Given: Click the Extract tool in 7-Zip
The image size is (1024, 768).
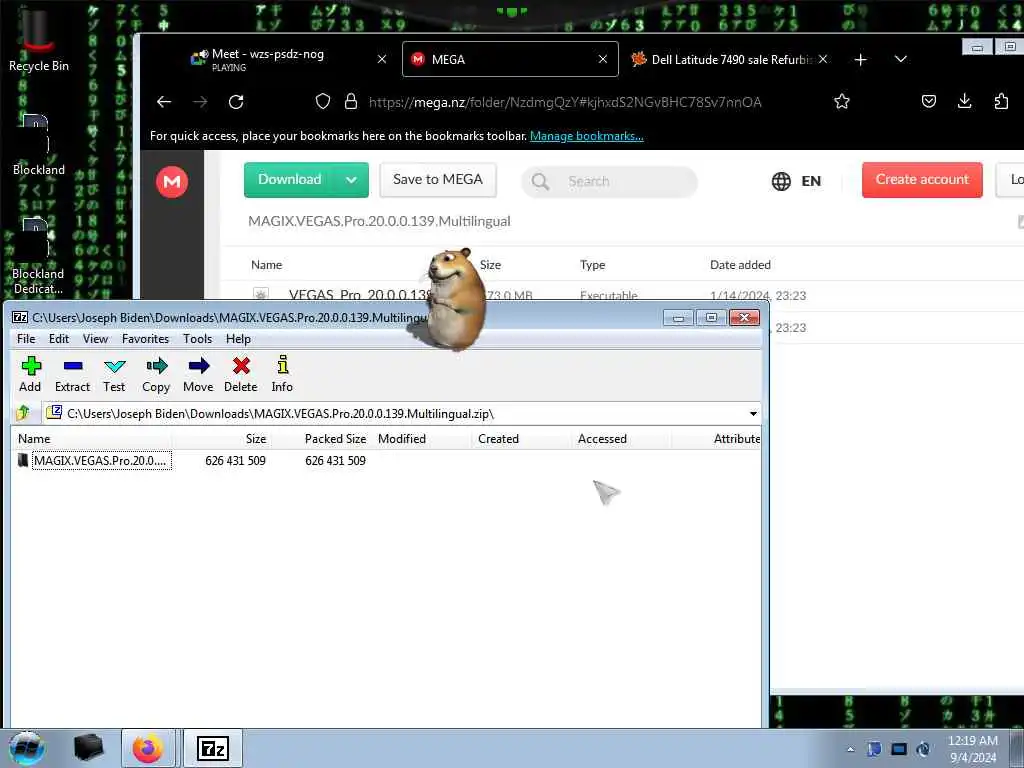Looking at the screenshot, I should [x=72, y=374].
